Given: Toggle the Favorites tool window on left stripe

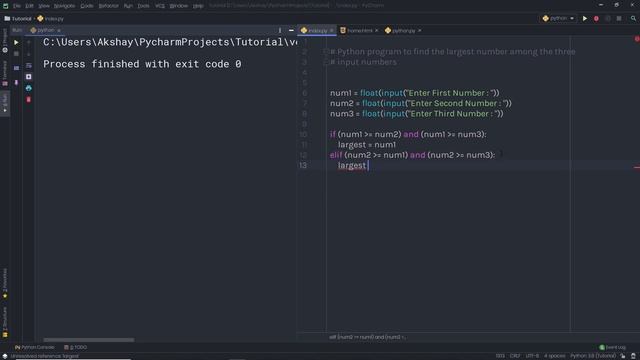Looking at the screenshot, I should click(5, 283).
